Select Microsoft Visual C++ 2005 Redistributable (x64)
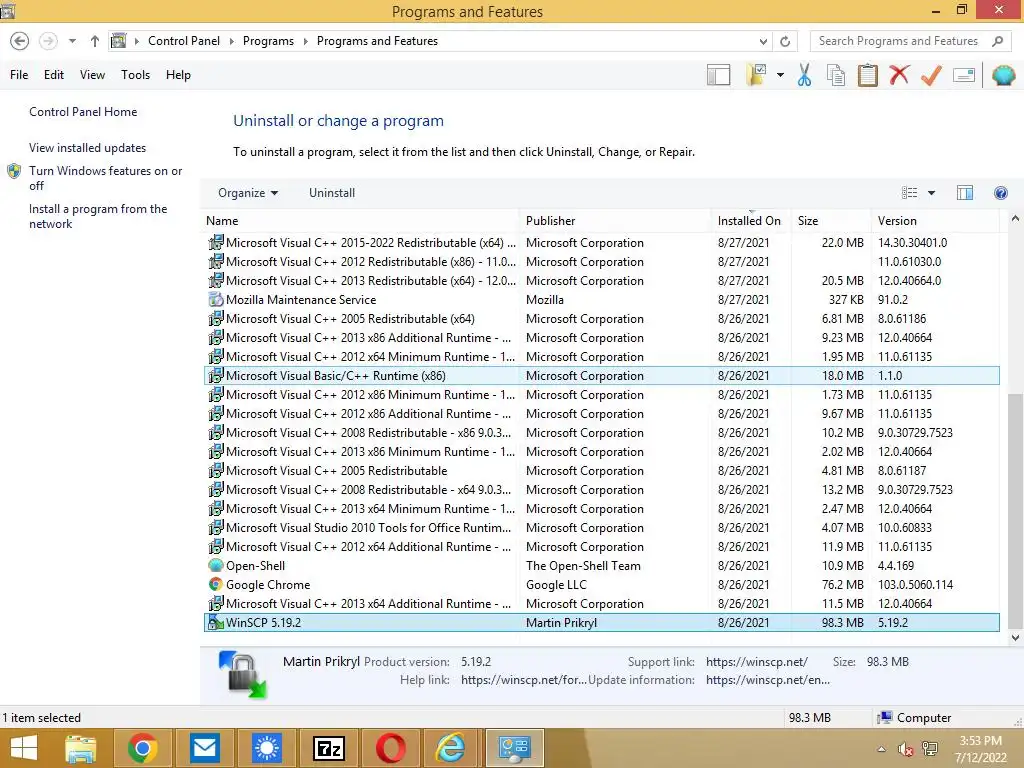The height and width of the screenshot is (768, 1024). tap(601, 319)
